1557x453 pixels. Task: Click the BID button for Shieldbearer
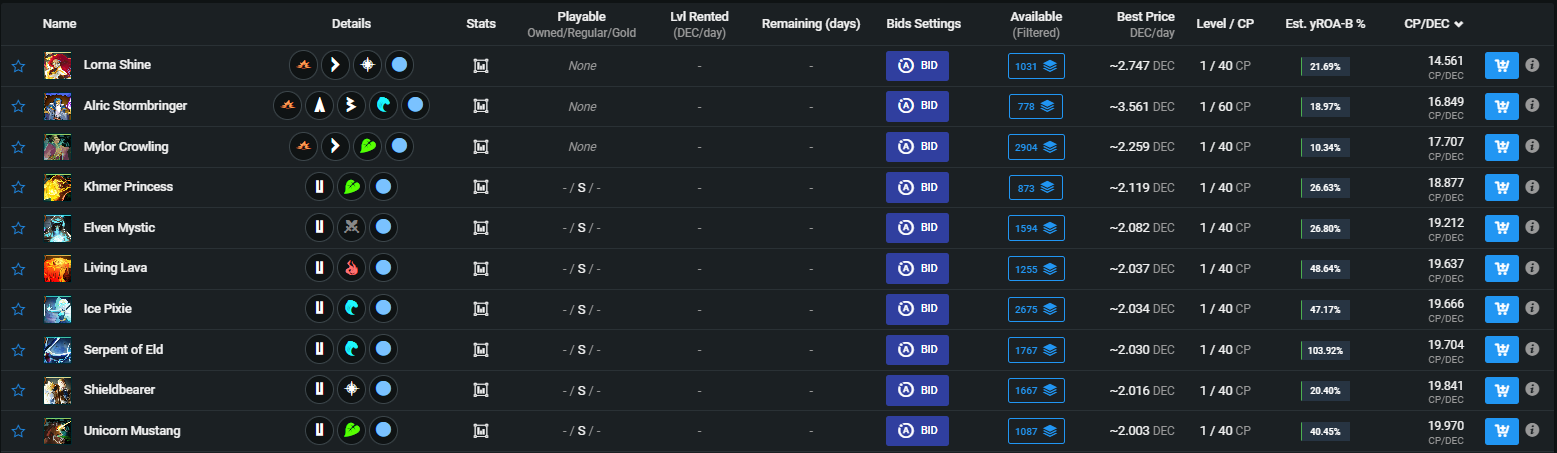point(917,390)
